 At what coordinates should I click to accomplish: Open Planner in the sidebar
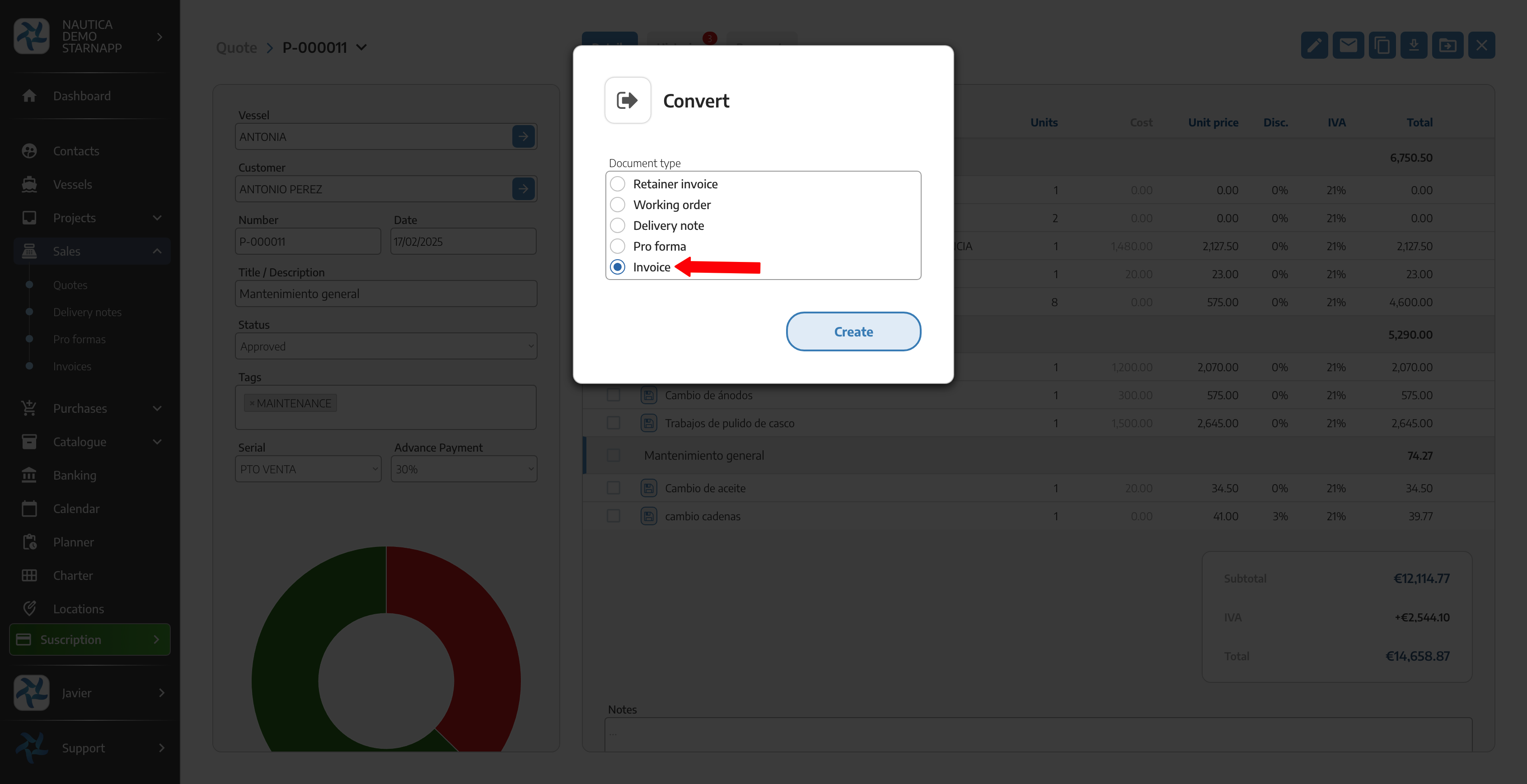tap(73, 541)
